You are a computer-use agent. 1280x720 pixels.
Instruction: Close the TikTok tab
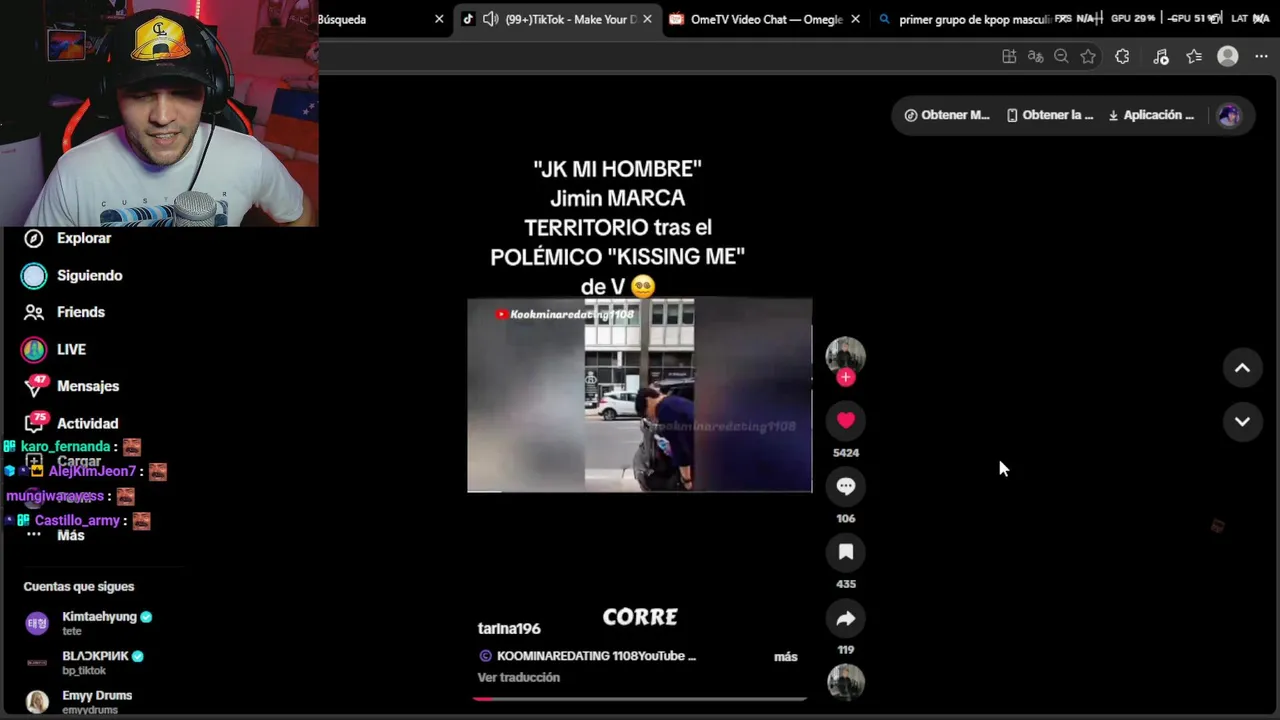click(647, 19)
